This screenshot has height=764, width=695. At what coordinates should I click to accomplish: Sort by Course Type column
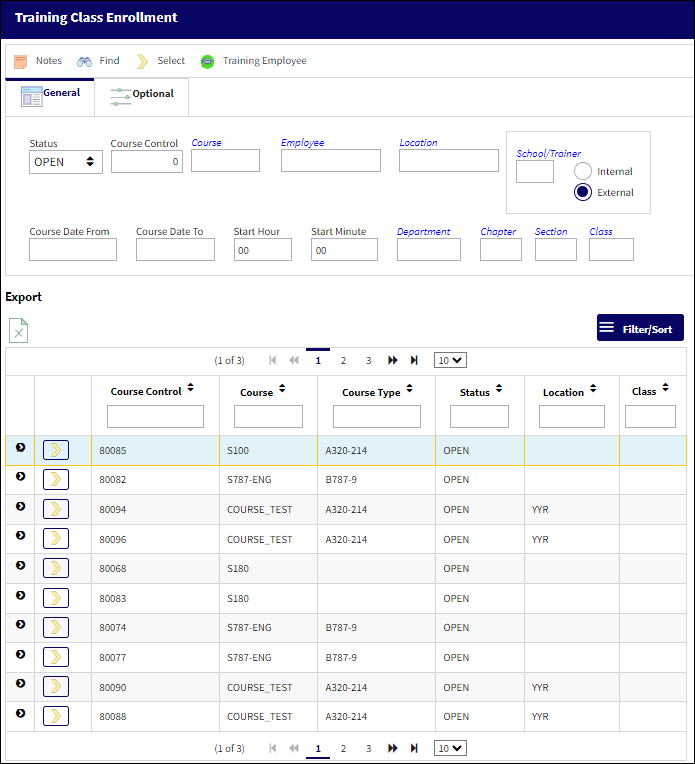(409, 389)
